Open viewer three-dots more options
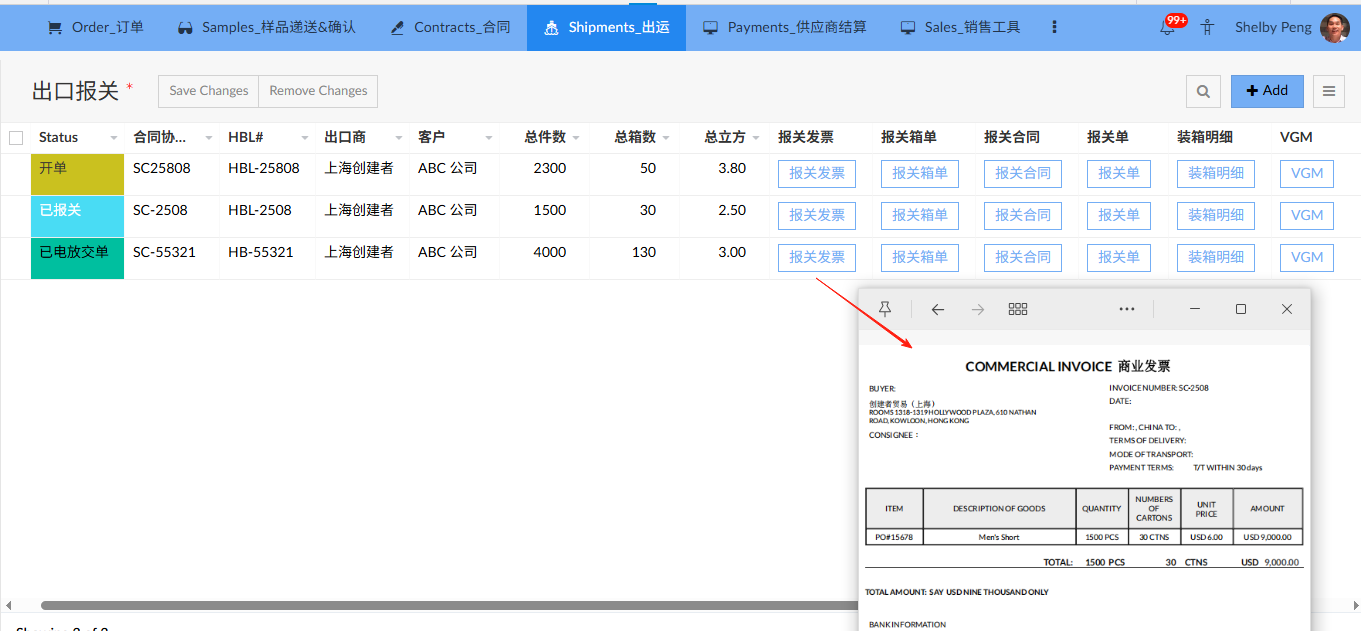The height and width of the screenshot is (631, 1361). [1127, 309]
